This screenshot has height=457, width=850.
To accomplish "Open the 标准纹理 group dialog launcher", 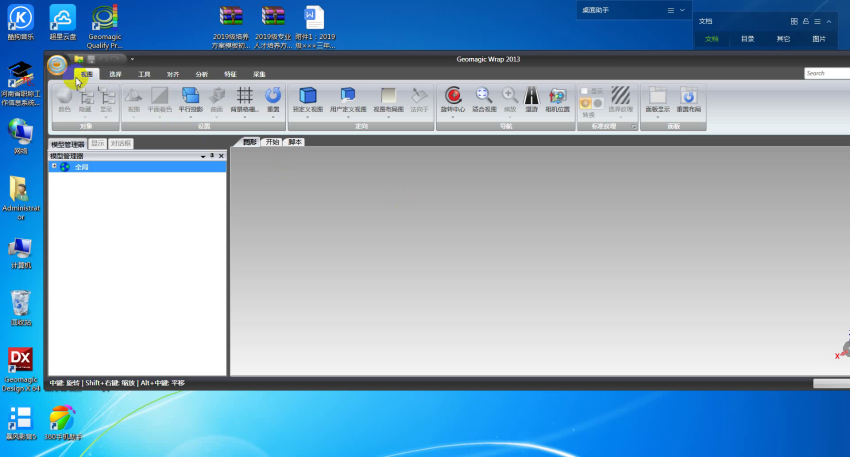I will click(x=633, y=126).
